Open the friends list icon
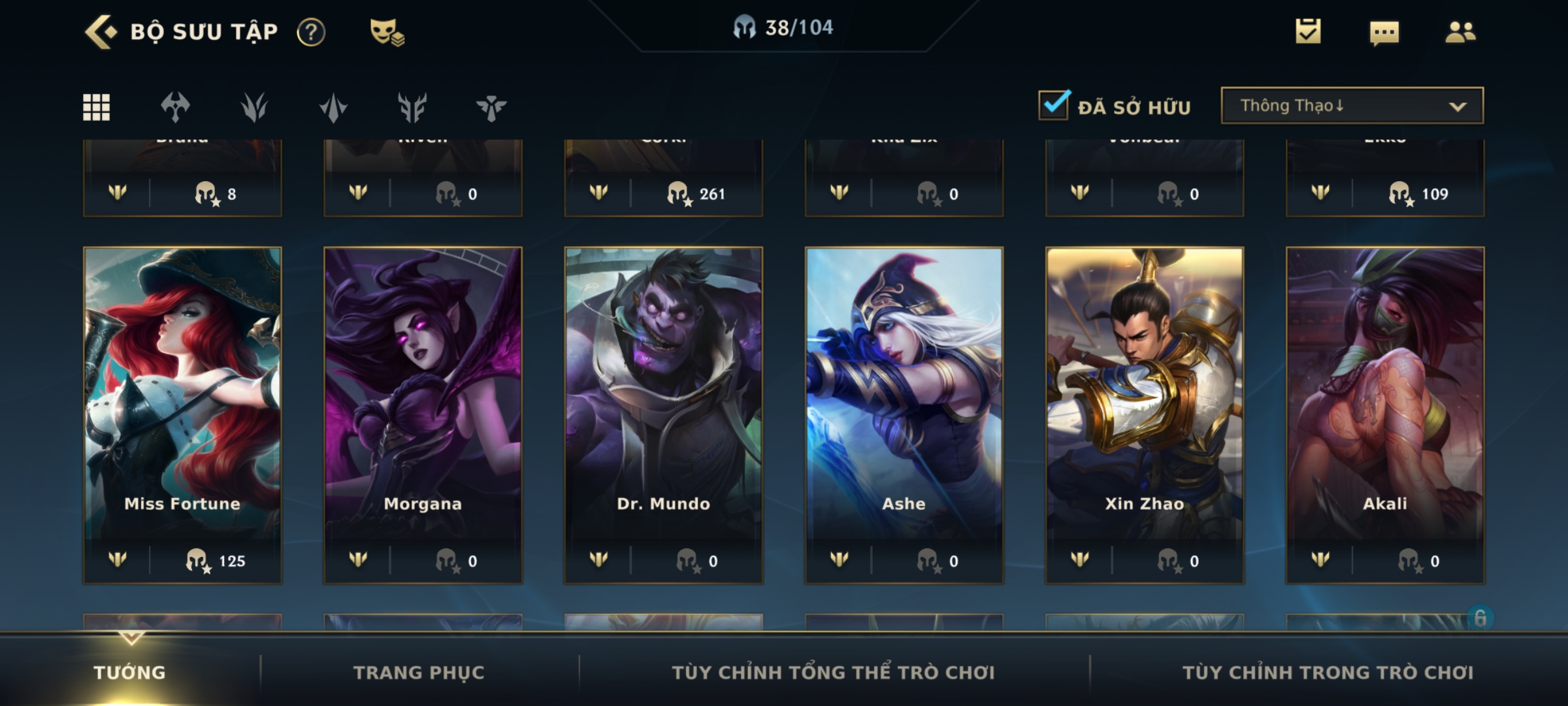This screenshot has width=1568, height=706. tap(1460, 32)
